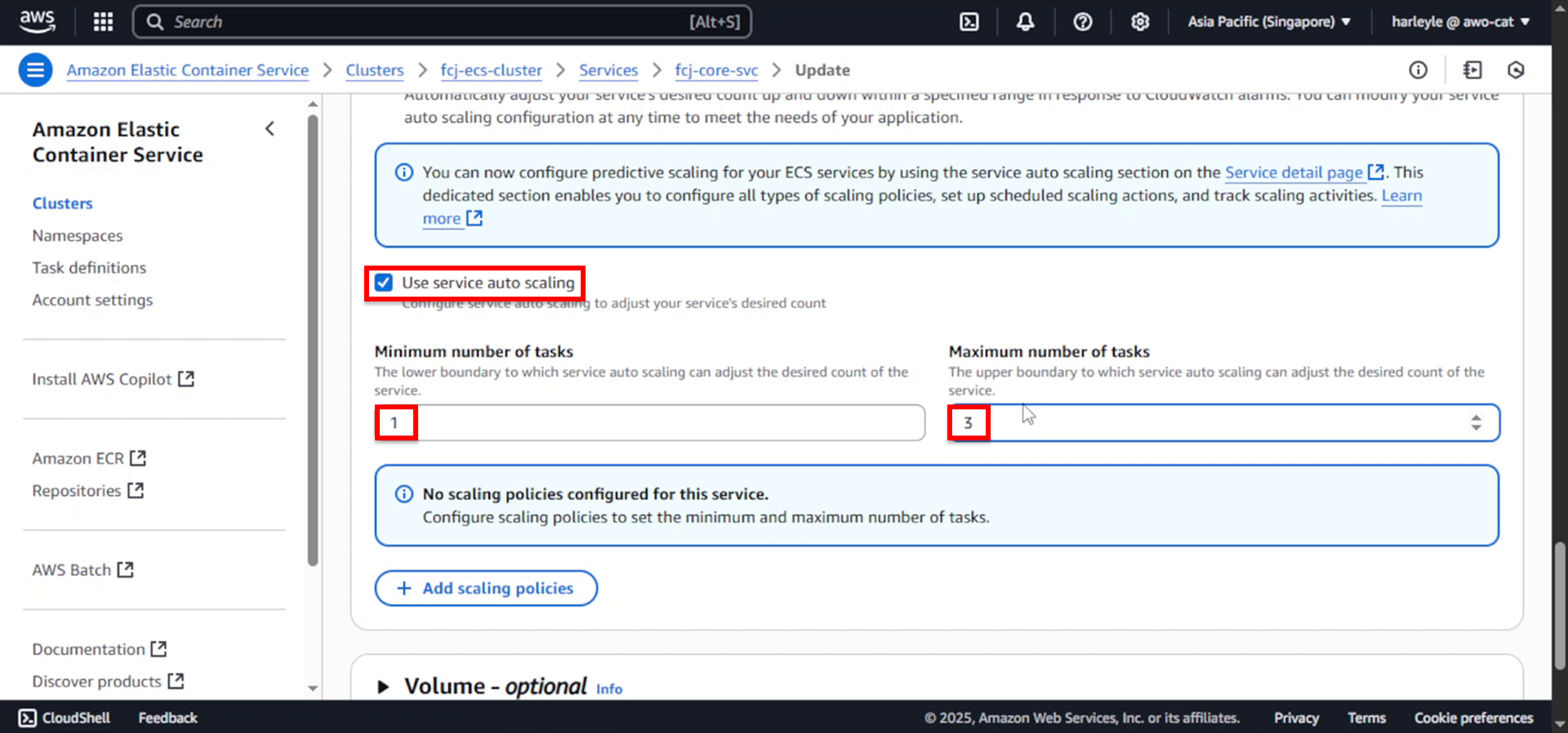Open Cookie preferences in the footer

[x=1473, y=717]
